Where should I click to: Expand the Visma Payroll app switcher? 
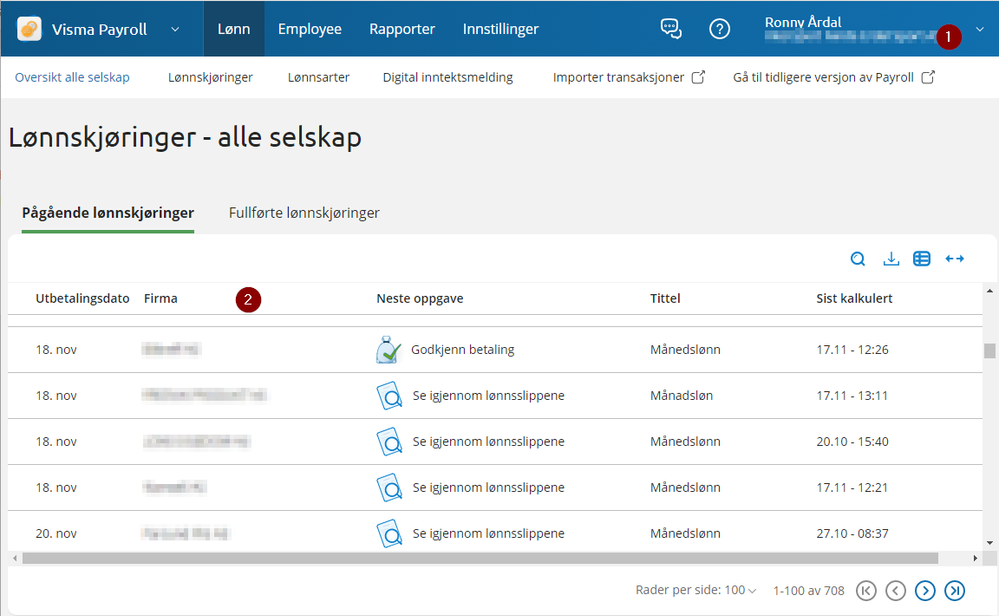[x=175, y=29]
